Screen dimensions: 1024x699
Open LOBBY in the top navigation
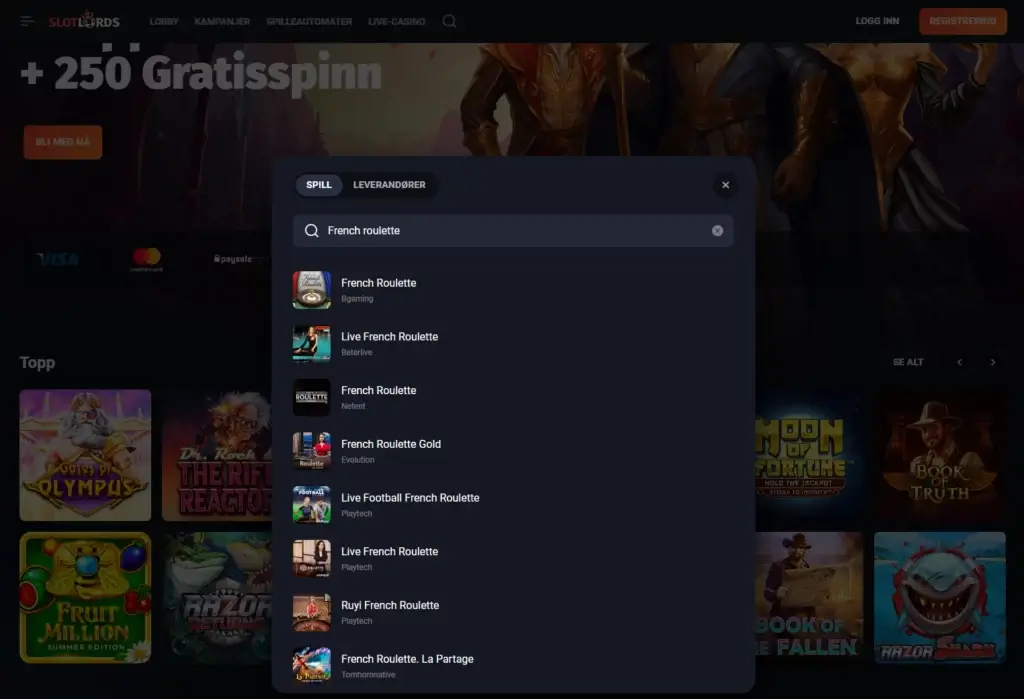pos(164,22)
